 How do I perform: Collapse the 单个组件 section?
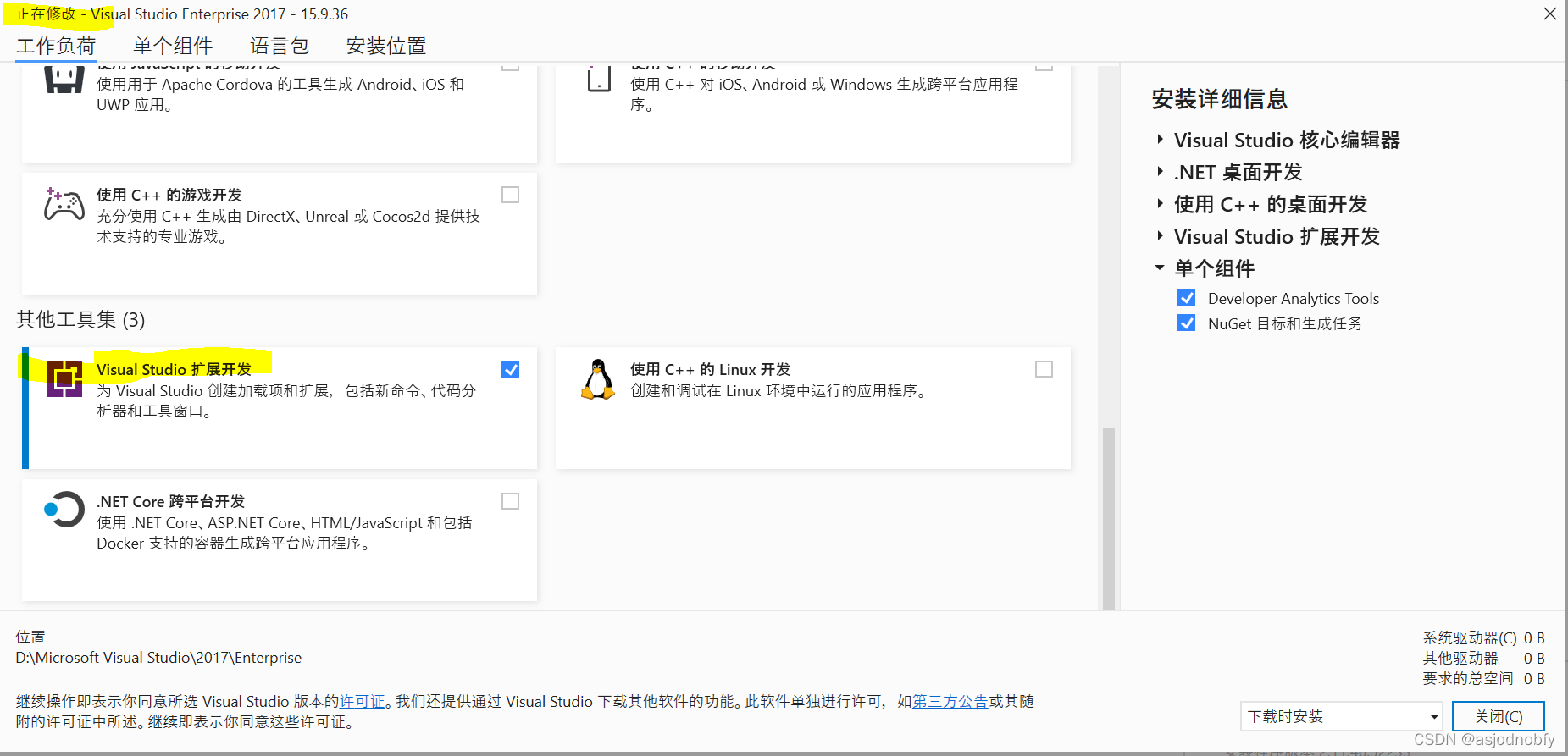(x=1161, y=268)
